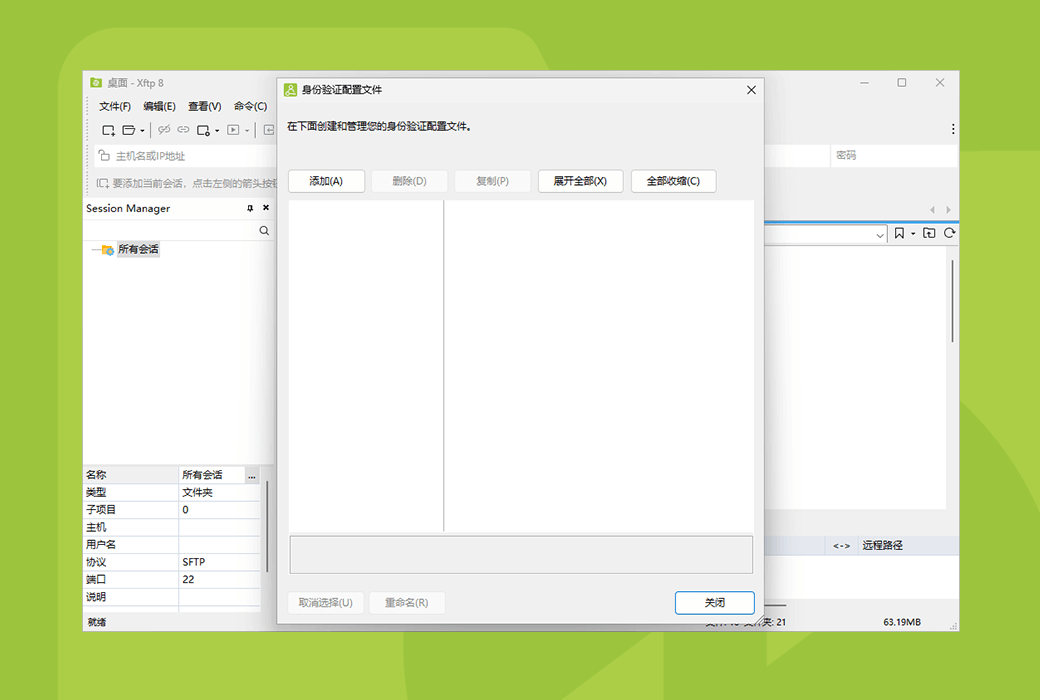Click the 添加(A) button in the dialog
The height and width of the screenshot is (700, 1040).
coord(326,181)
